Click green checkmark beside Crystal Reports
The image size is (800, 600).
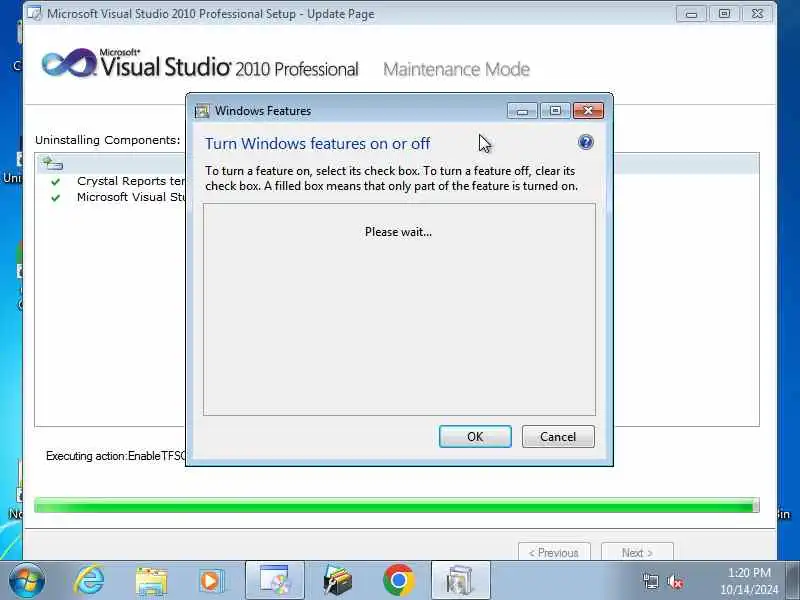pyautogui.click(x=56, y=182)
